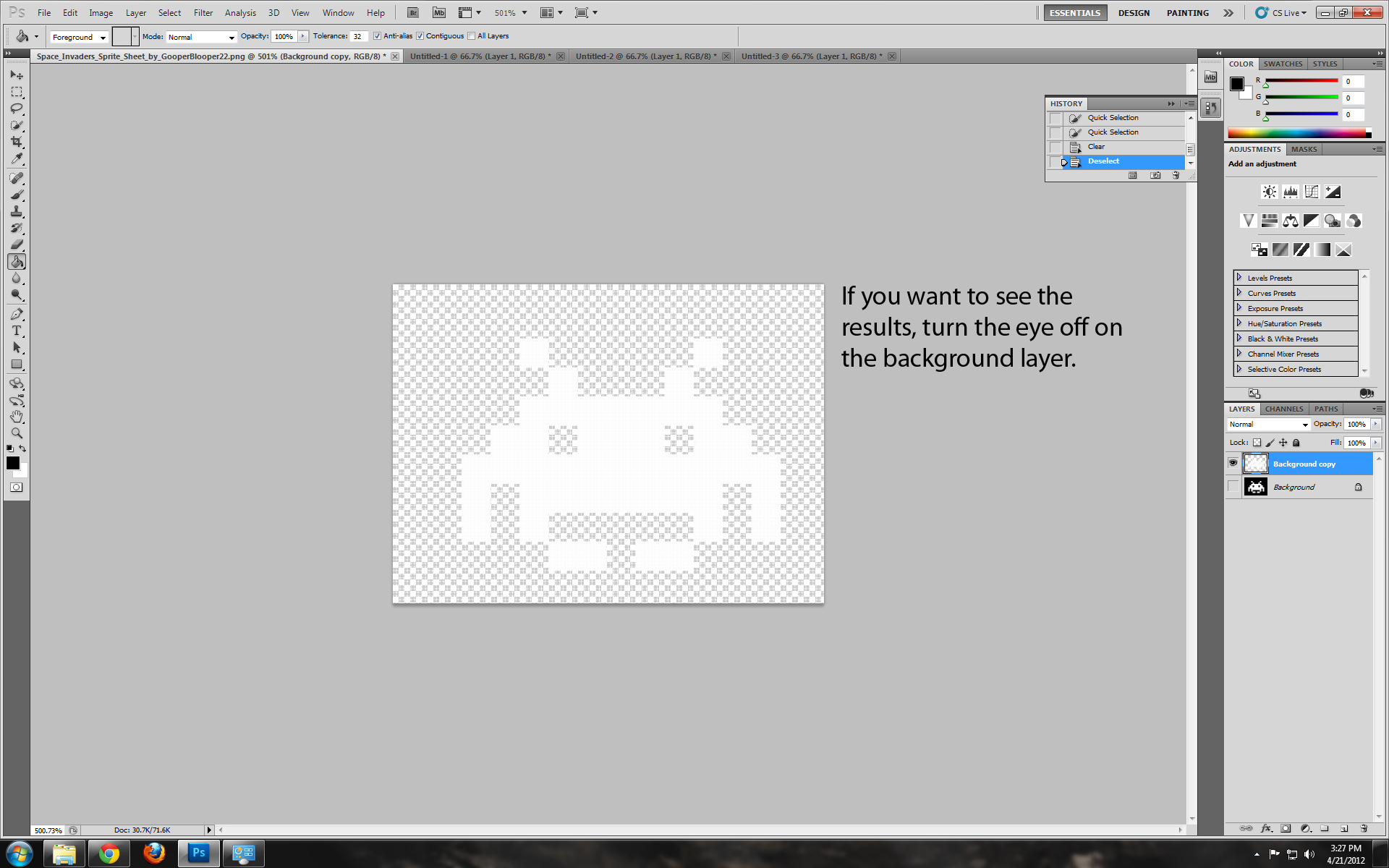
Task: Switch to the Painting workspace
Action: (x=1187, y=13)
